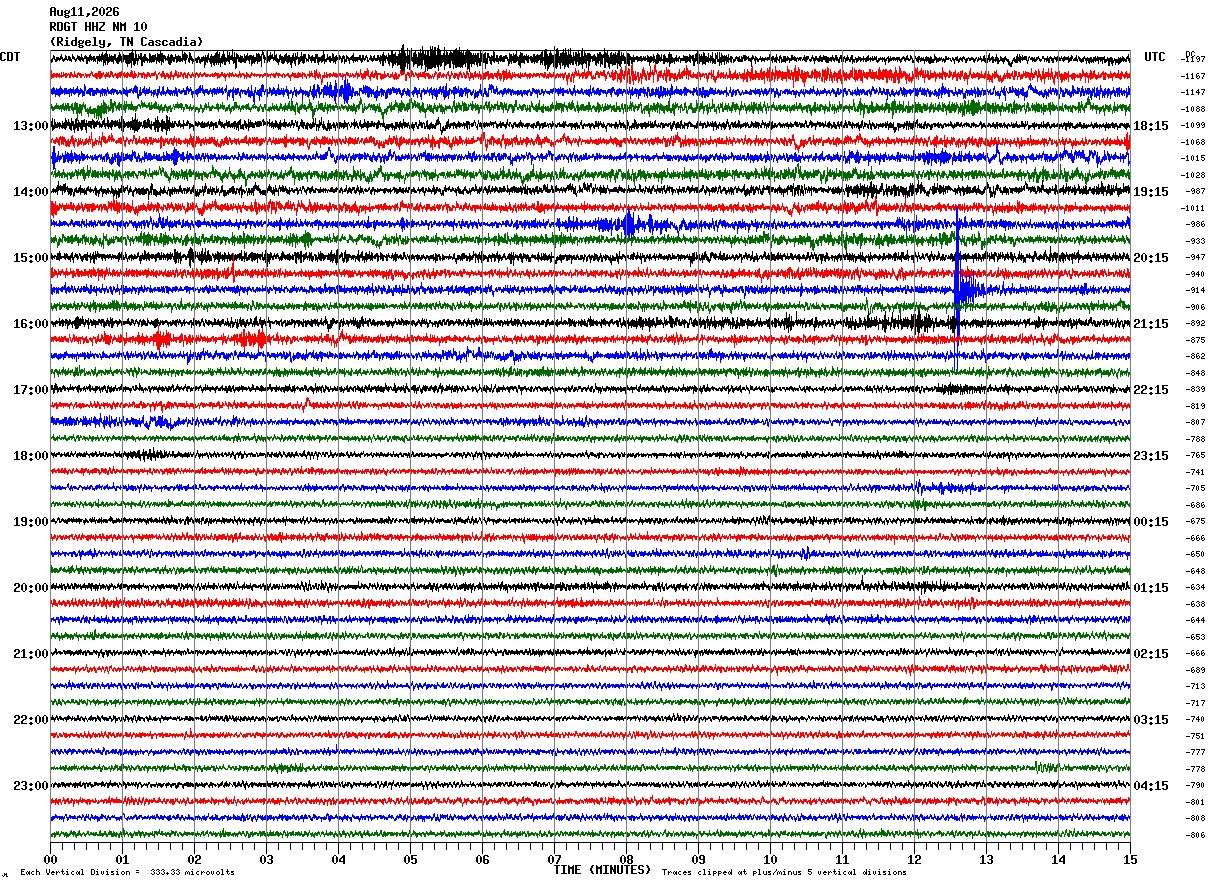Image resolution: width=1210 pixels, height=886 pixels.
Task: Click the 14 minute tick label
Action: click(x=1058, y=859)
